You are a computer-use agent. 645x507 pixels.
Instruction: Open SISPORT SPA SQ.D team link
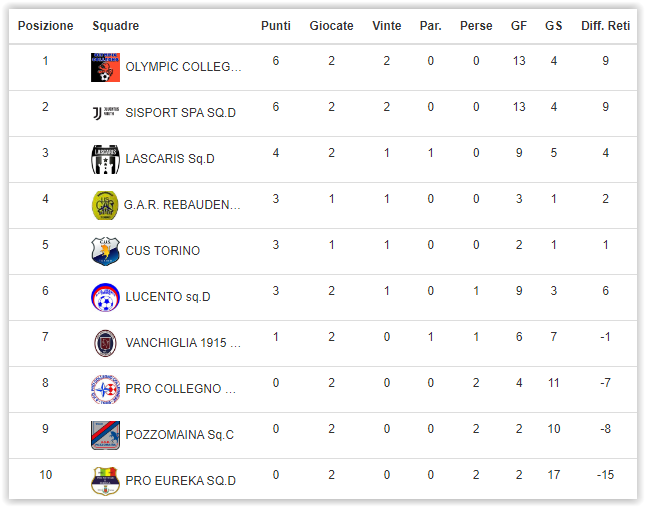click(x=181, y=113)
